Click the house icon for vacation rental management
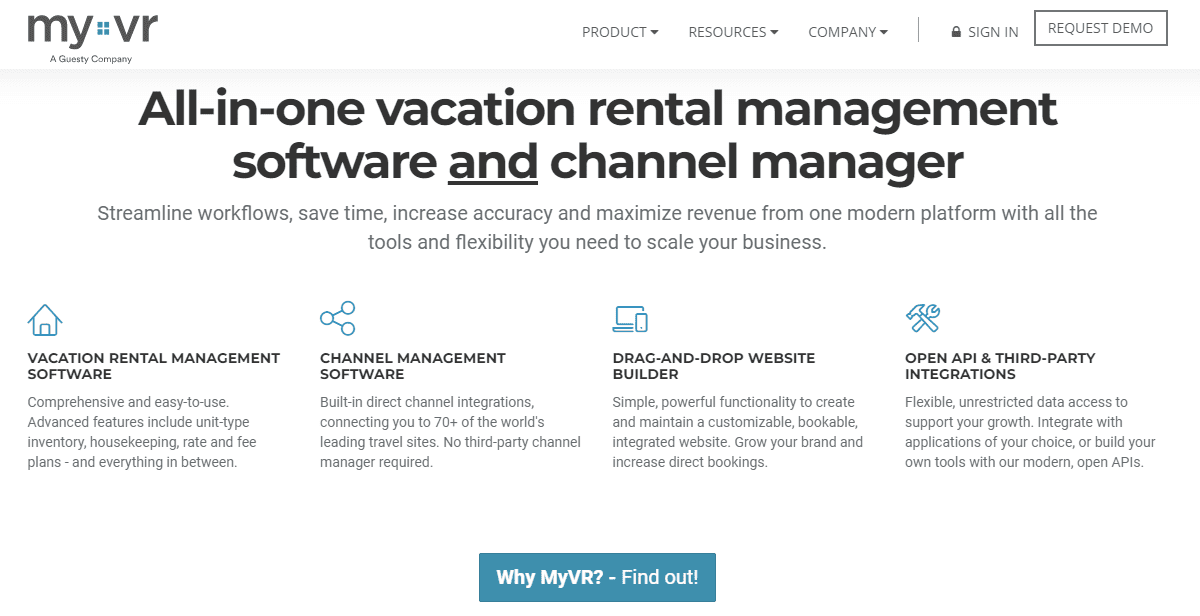1200x616 pixels. (x=45, y=319)
